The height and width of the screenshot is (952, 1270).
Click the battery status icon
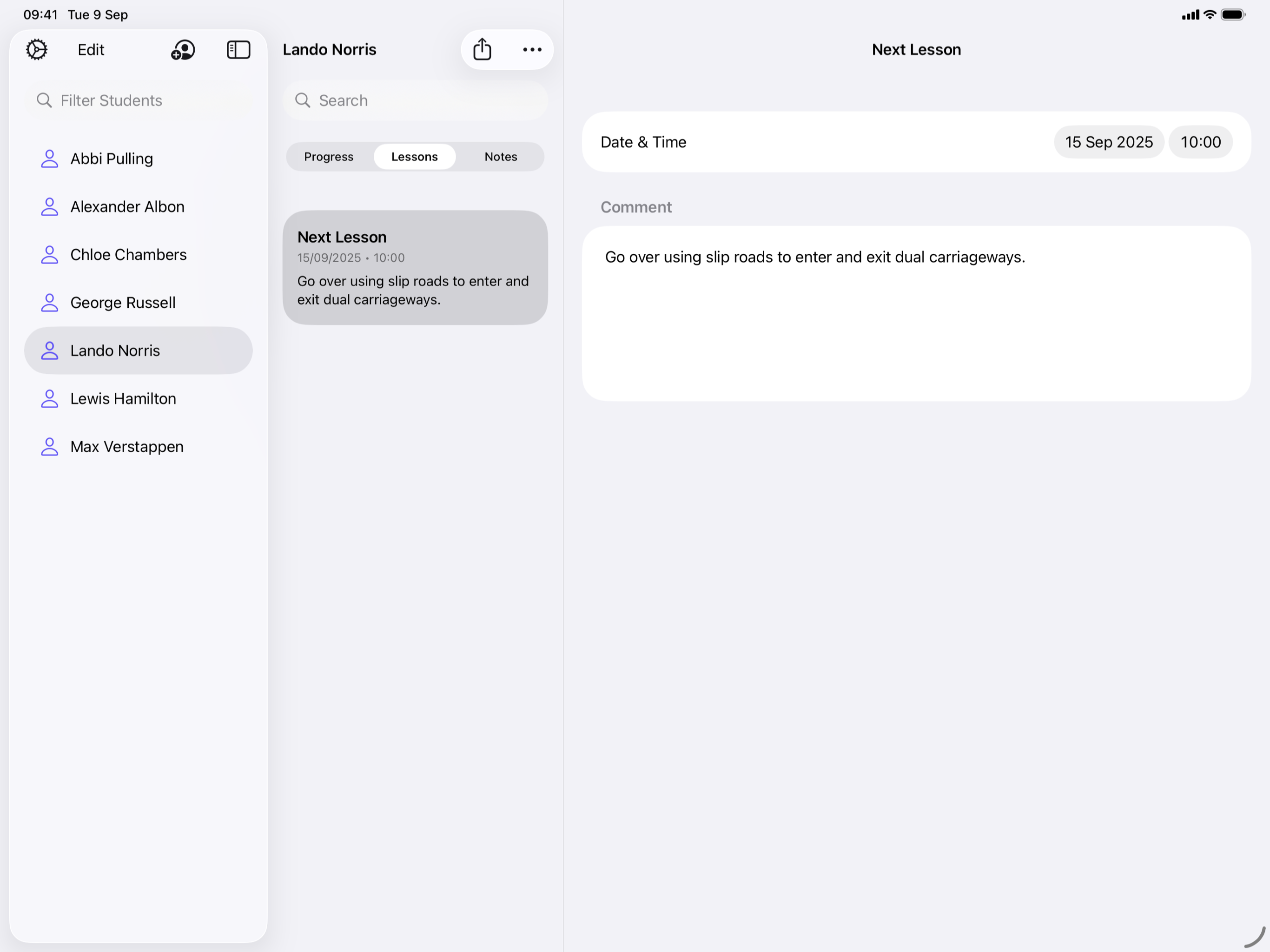coord(1232,15)
